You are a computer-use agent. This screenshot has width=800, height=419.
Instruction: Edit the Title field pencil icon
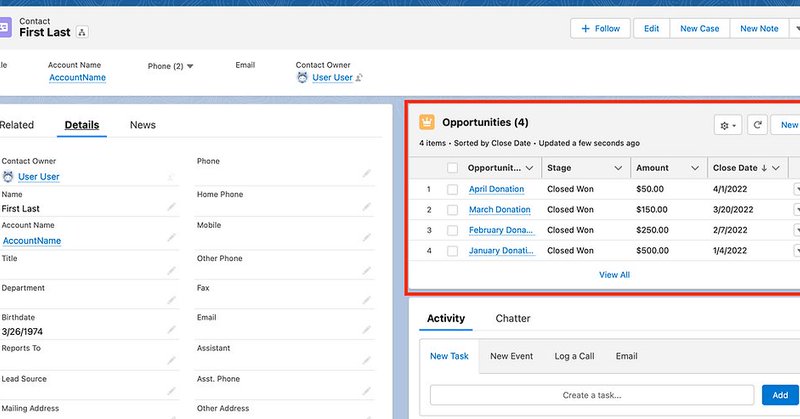171,270
